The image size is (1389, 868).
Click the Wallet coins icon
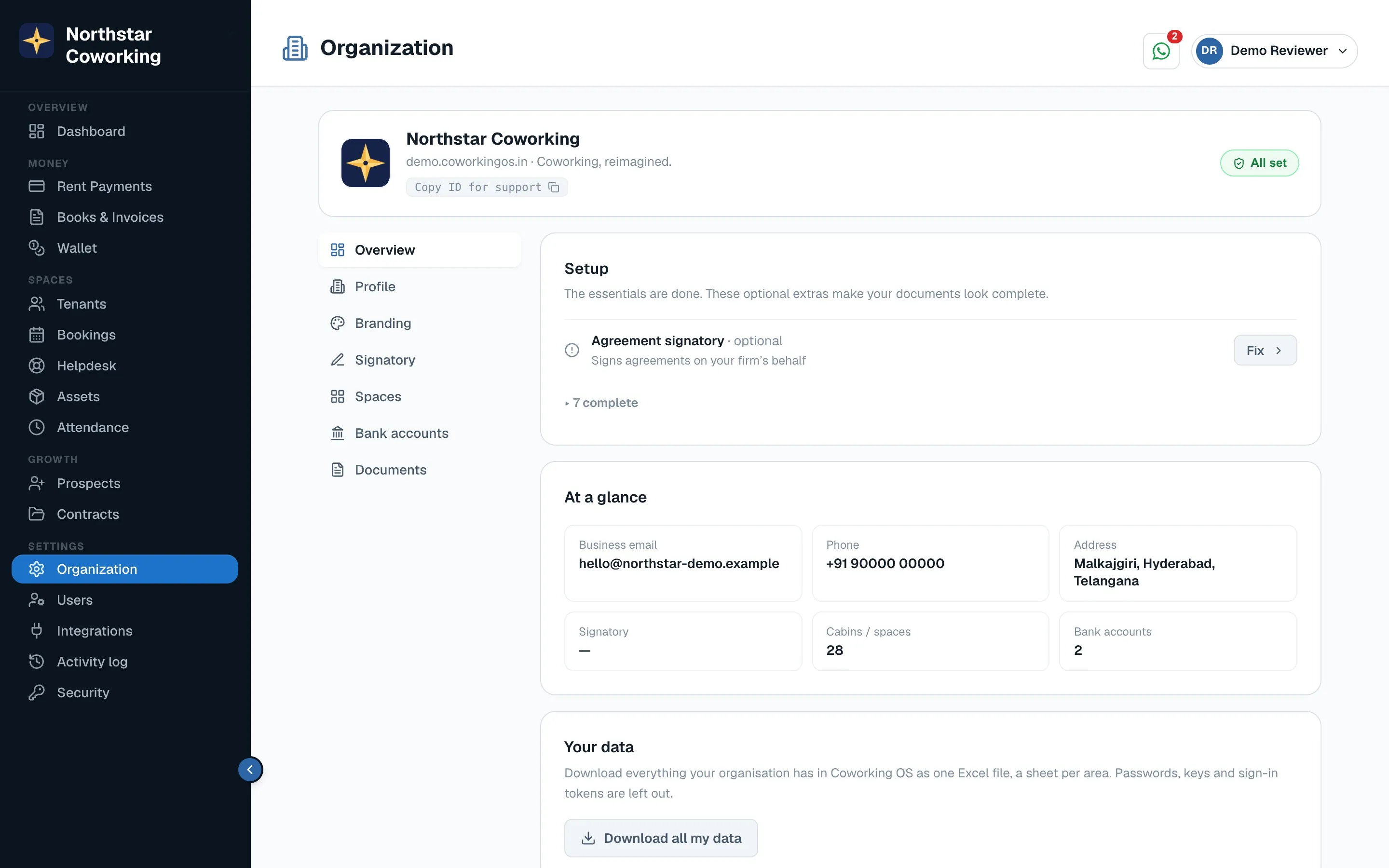coord(37,248)
